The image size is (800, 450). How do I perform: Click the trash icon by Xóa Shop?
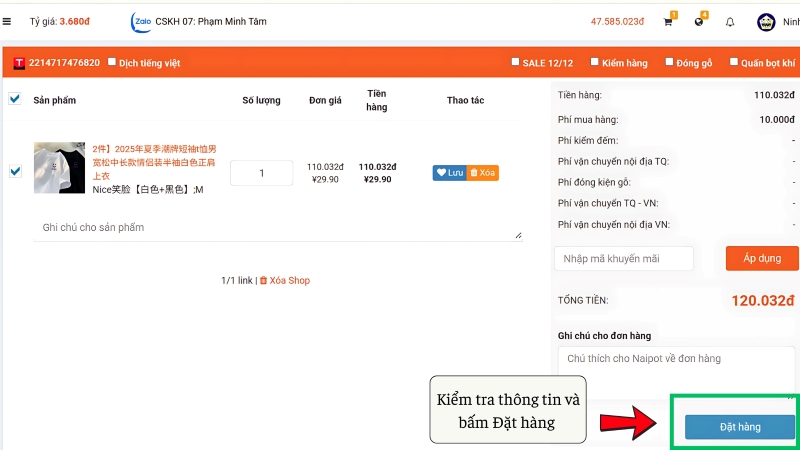[263, 281]
